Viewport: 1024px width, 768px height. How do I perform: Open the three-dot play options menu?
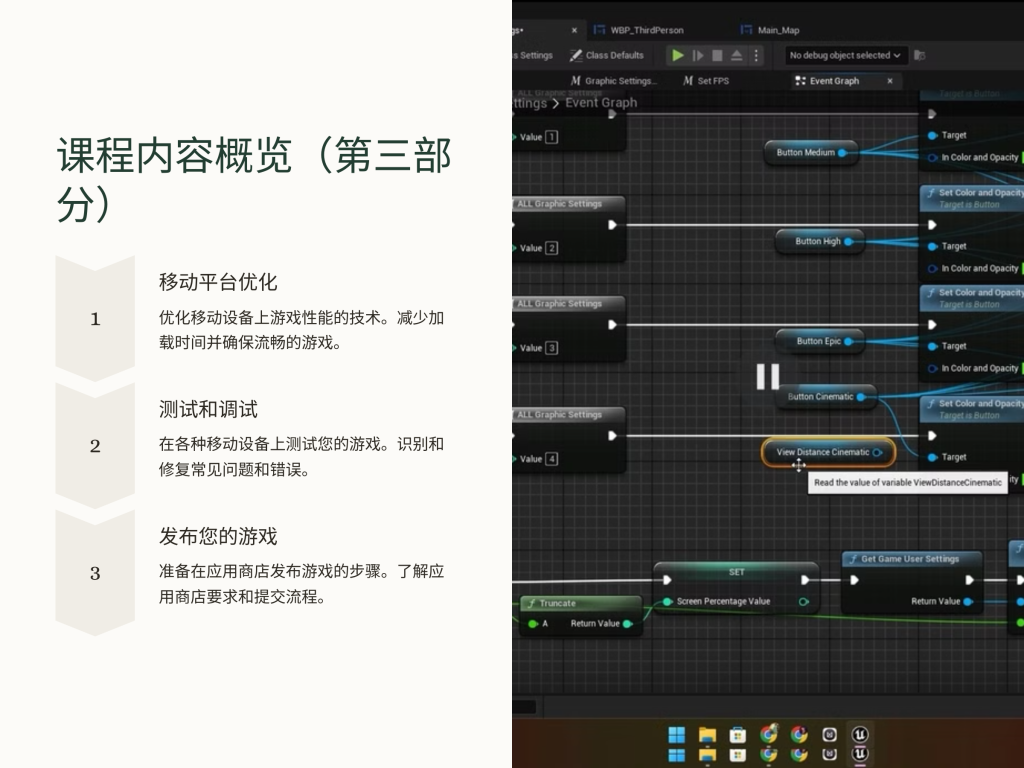[x=756, y=56]
